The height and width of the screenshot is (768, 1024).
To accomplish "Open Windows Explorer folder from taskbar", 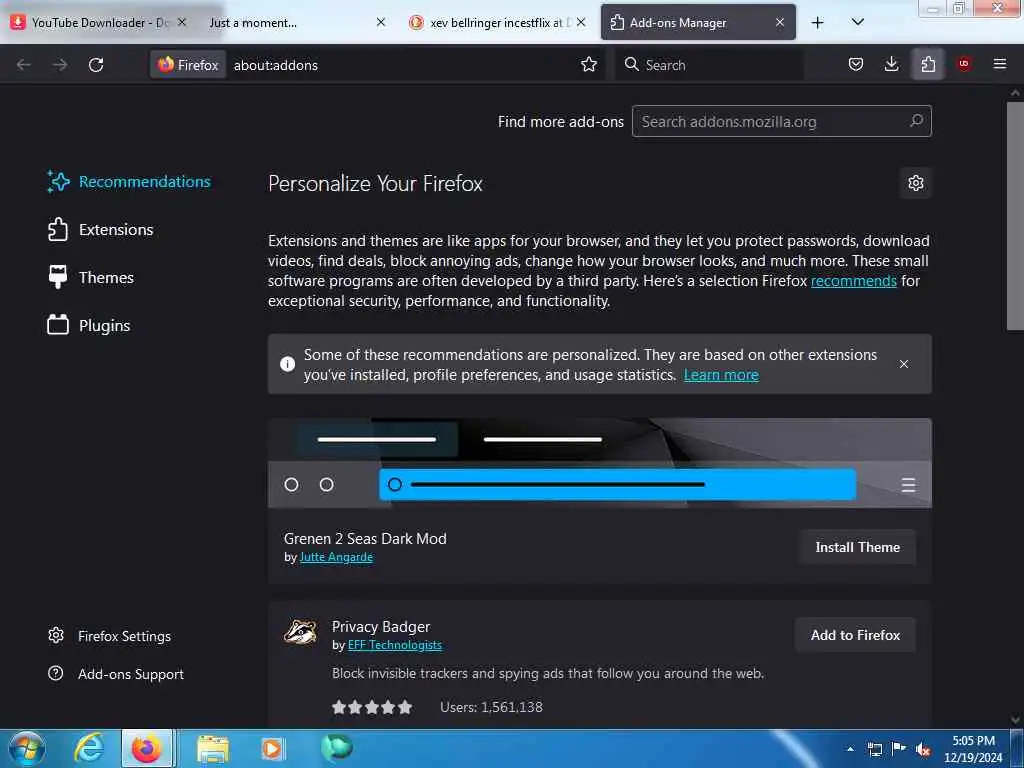I will (x=213, y=748).
